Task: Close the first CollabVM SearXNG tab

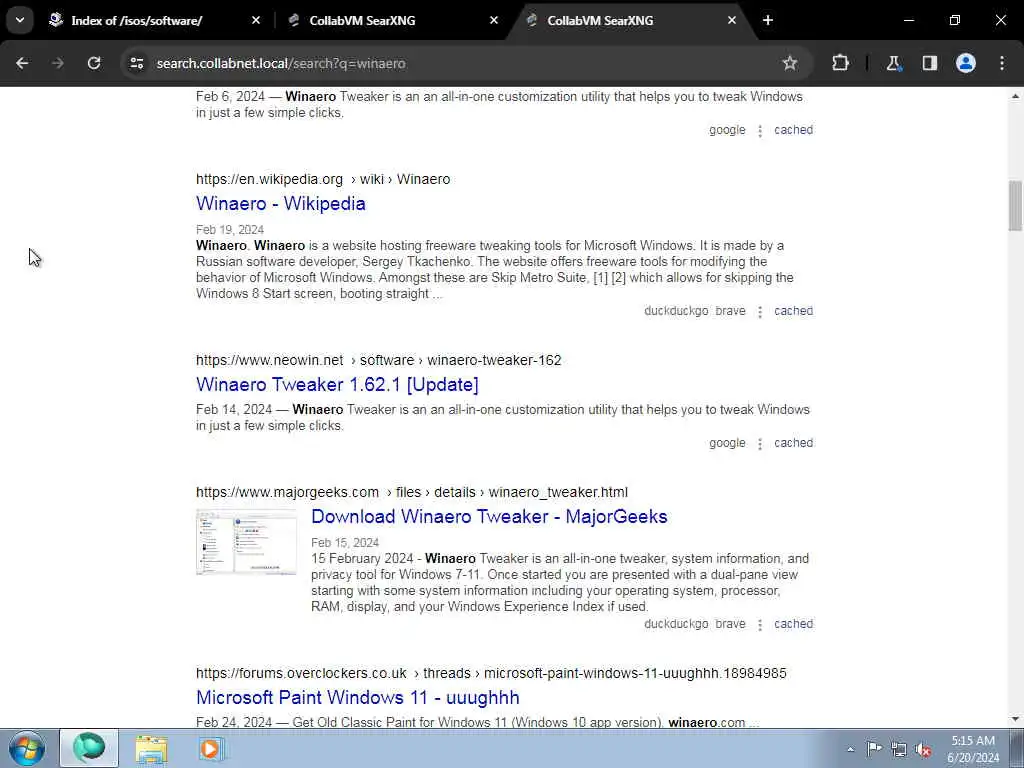Action: 494,20
